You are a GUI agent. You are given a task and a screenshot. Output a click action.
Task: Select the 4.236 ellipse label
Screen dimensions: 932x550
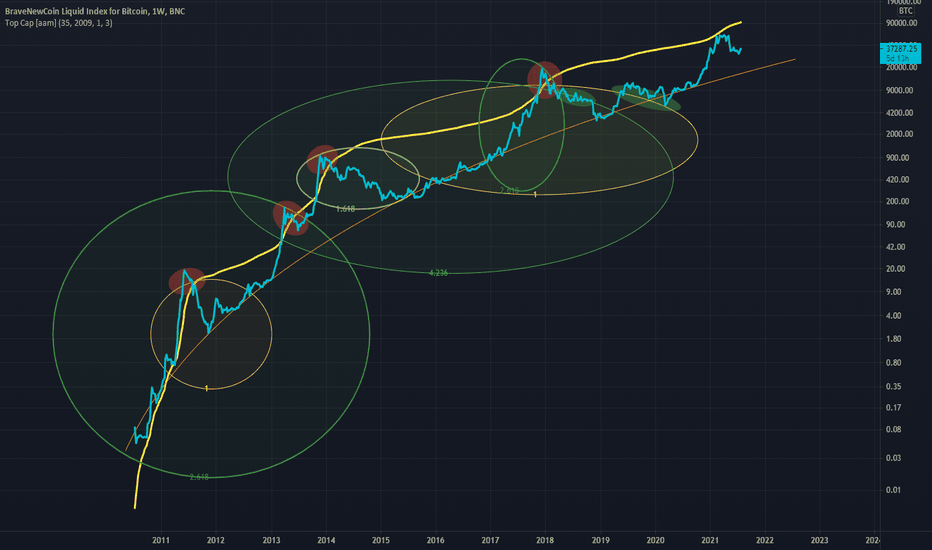[438, 273]
